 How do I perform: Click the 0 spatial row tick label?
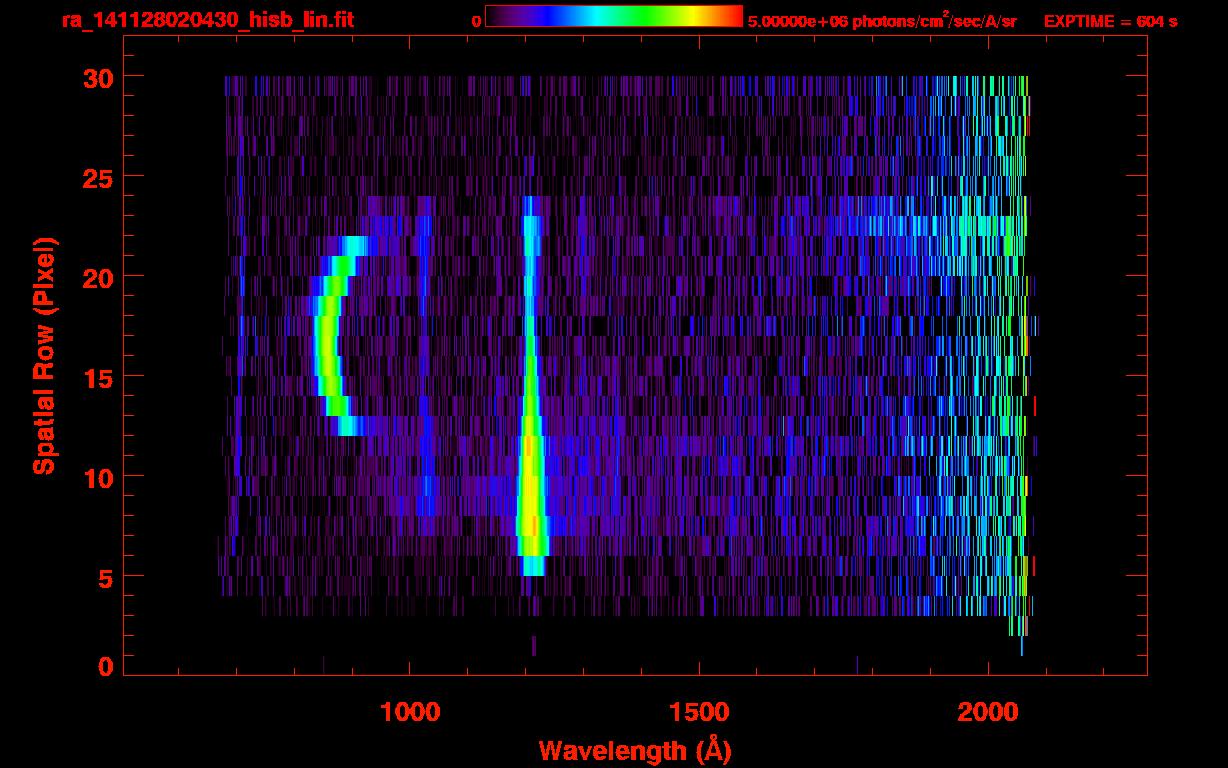click(x=106, y=667)
